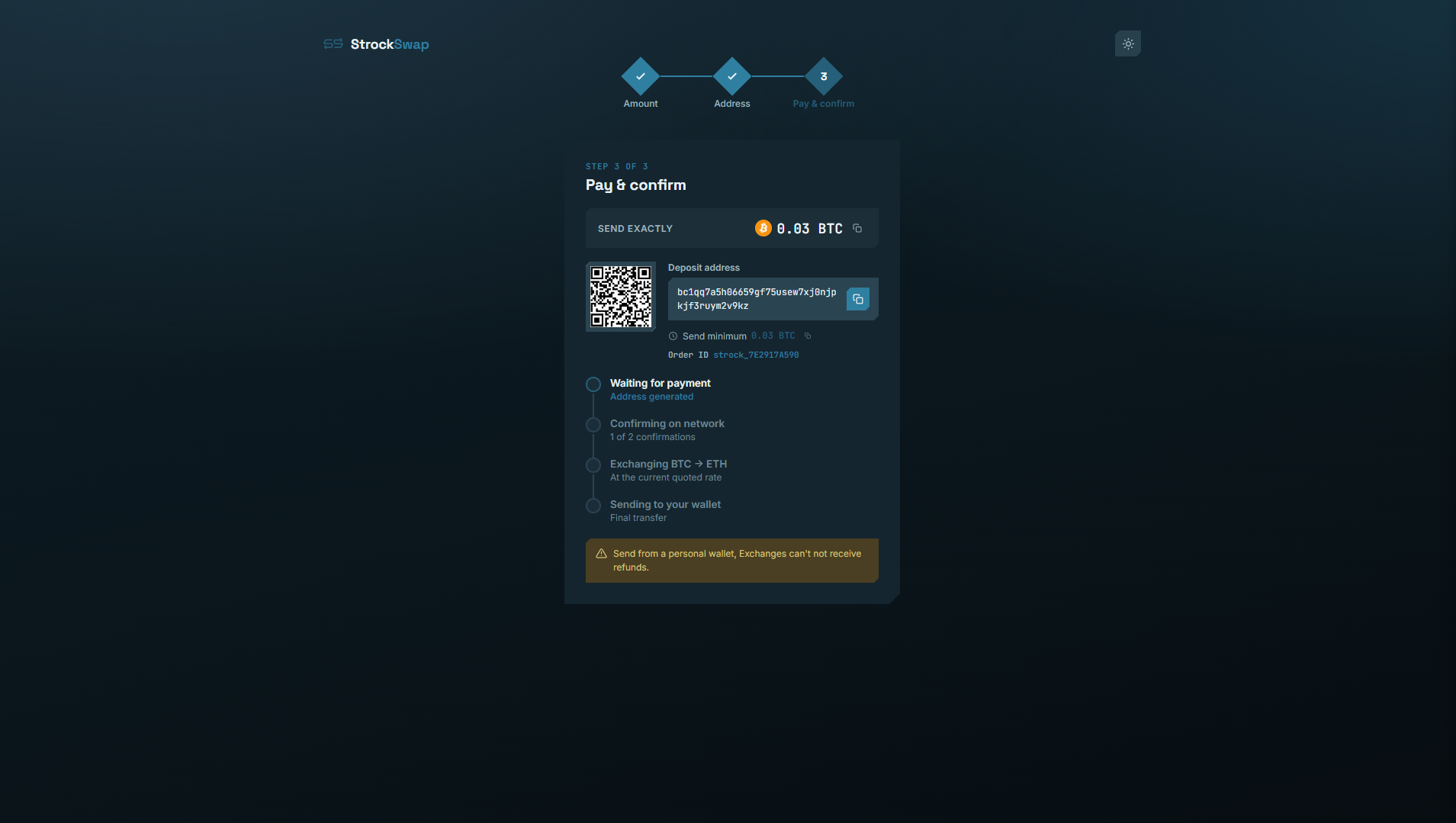
Task: Click the 'STEP 3 OF 3' text
Action: coord(617,166)
